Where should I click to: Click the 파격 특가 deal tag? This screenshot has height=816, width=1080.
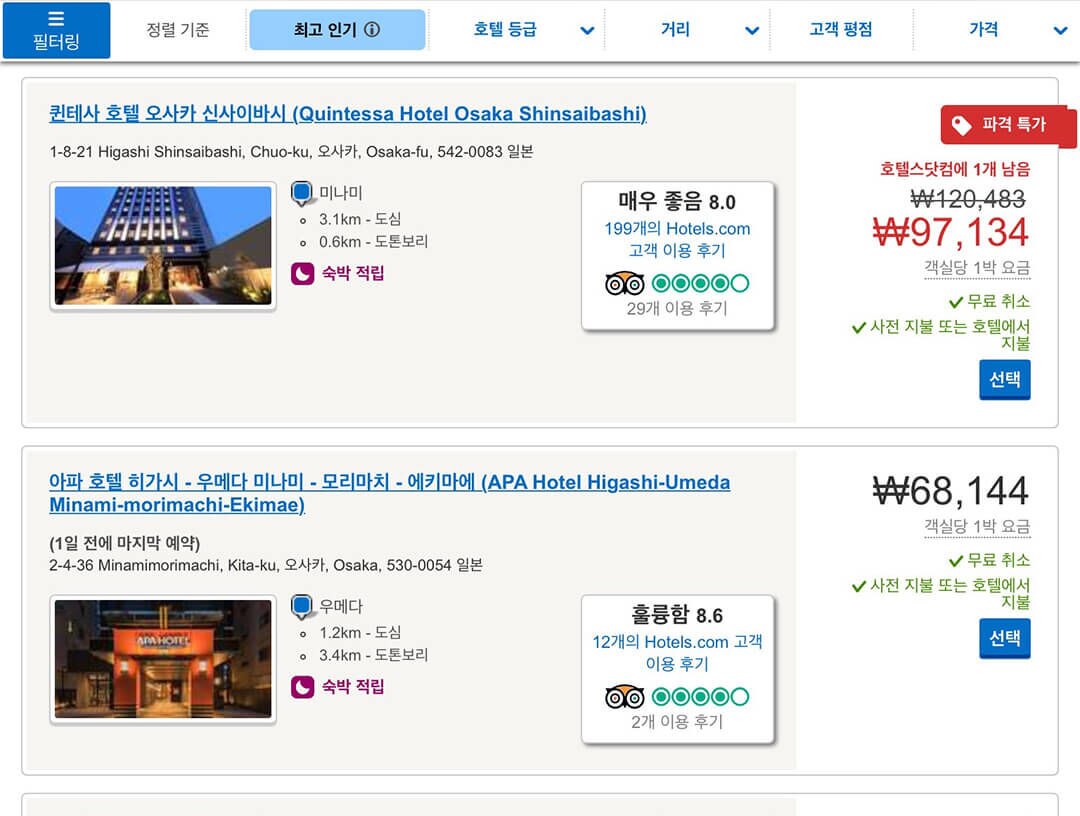coord(1007,125)
